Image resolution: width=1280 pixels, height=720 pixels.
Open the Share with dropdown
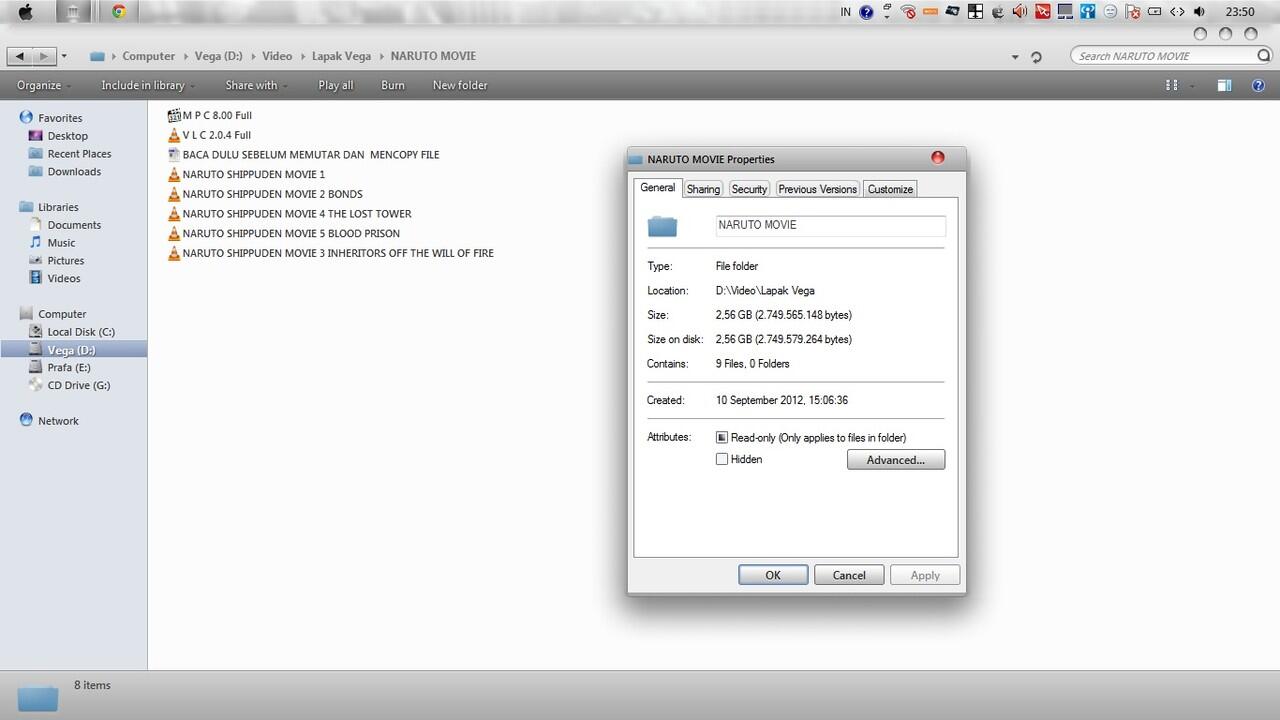coord(256,85)
